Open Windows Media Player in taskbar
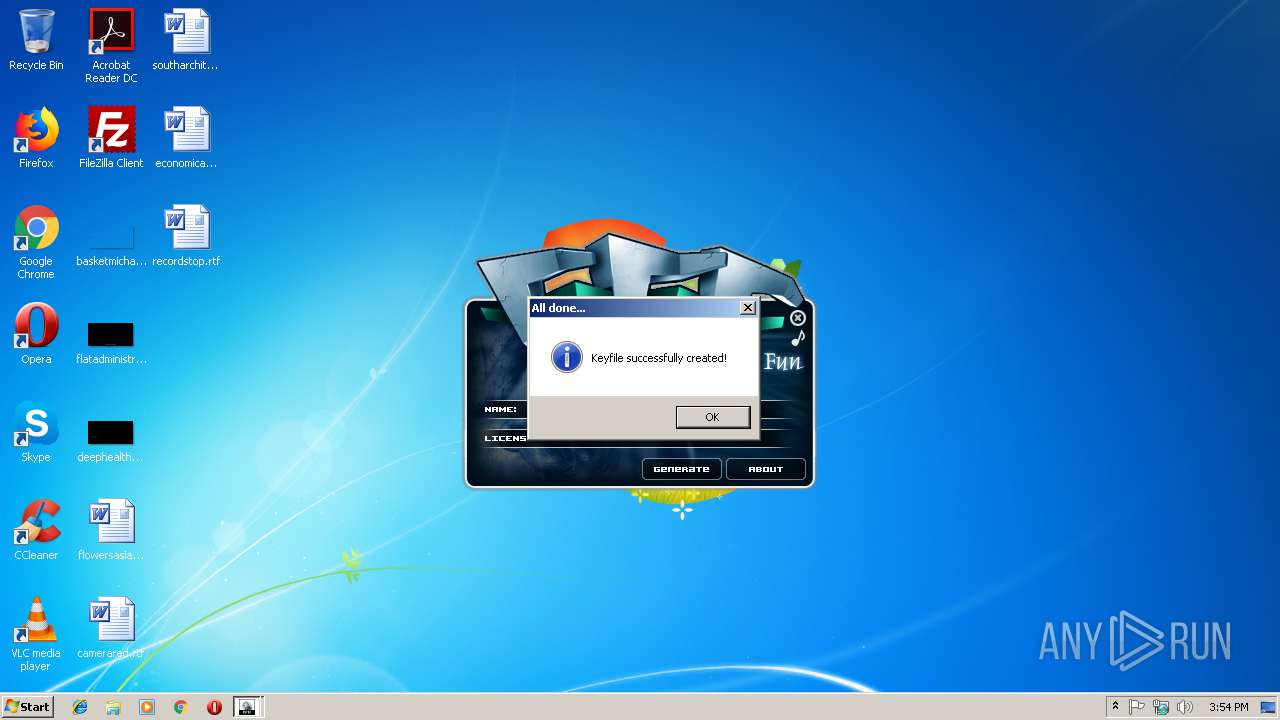 pos(147,707)
